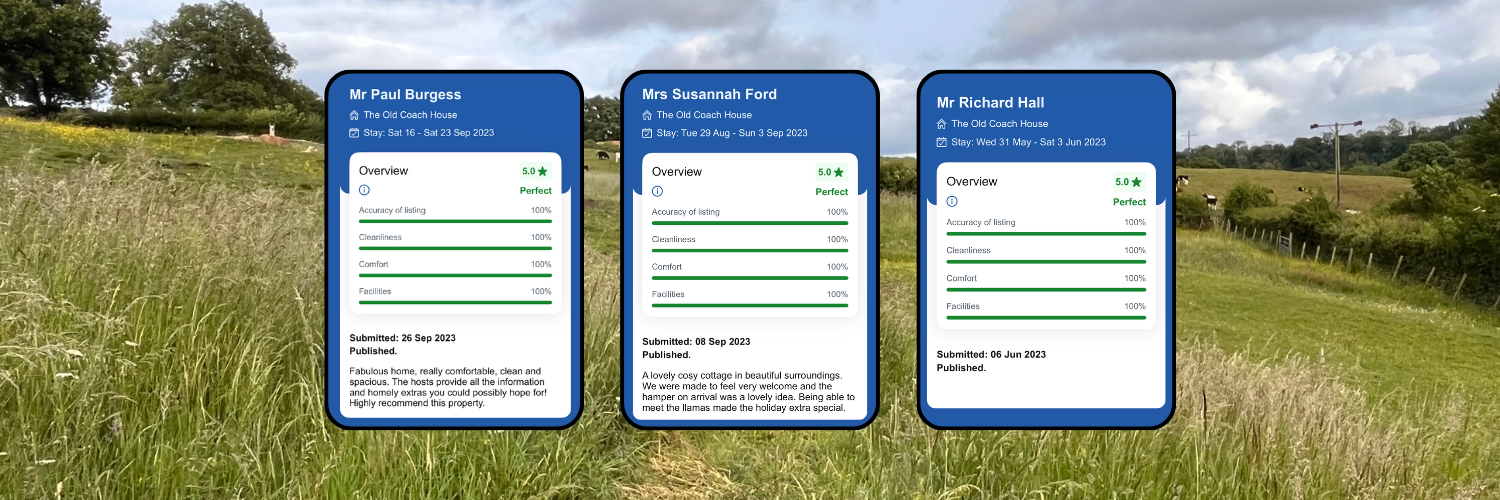Click the 5.0 star rating on Susannah Ford's card
This screenshot has width=1500, height=500.
click(831, 172)
